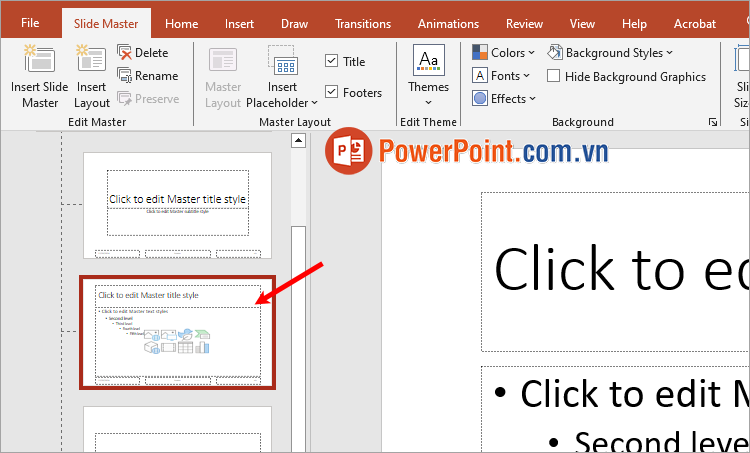The height and width of the screenshot is (453, 750).
Task: Select the partially visible third layout thumbnail
Action: coord(177,429)
